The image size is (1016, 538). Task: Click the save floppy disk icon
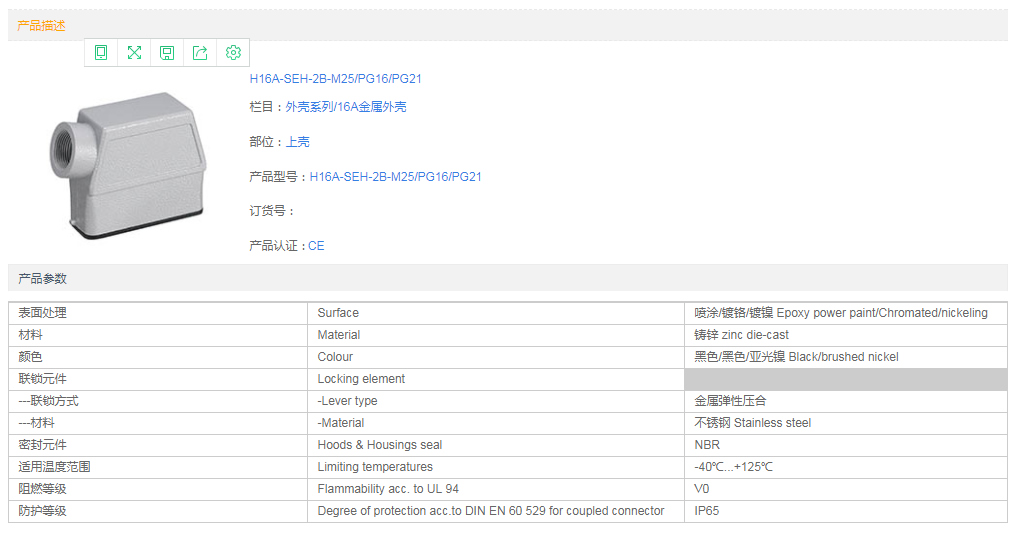(x=167, y=53)
